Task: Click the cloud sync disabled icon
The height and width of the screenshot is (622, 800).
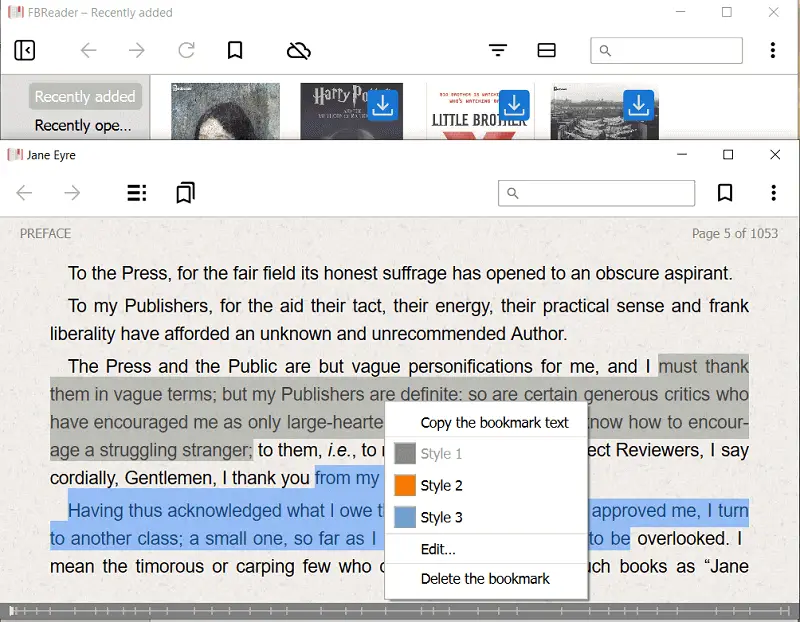Action: (298, 50)
